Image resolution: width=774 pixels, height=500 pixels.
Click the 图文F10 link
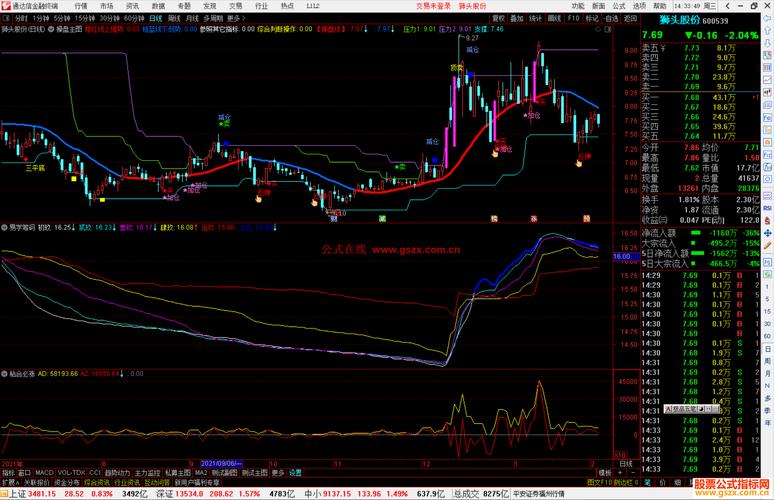(x=599, y=482)
